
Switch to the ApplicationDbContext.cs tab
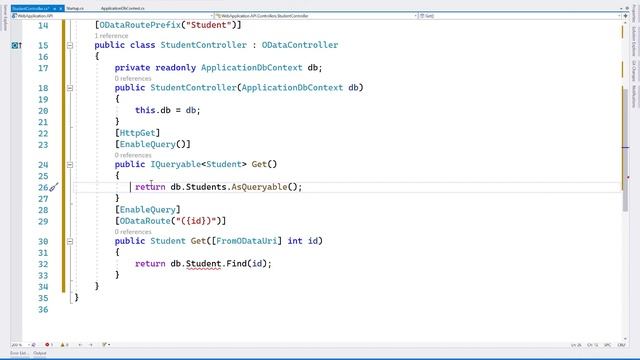click(x=122, y=8)
